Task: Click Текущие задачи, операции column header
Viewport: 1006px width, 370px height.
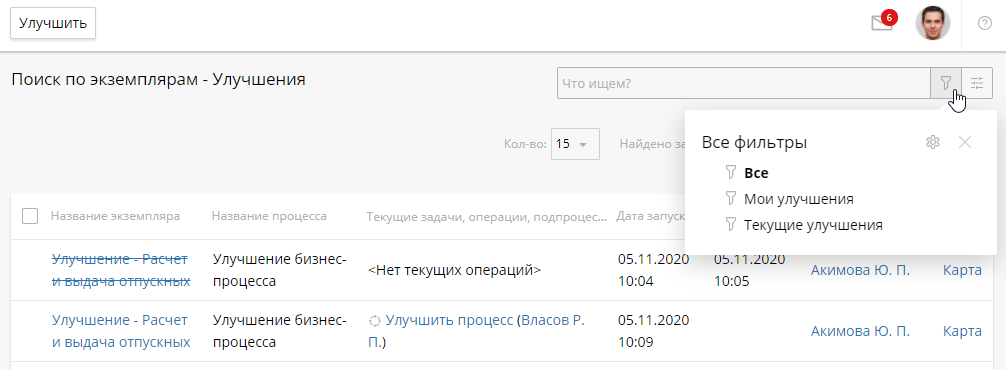Action: tap(486, 217)
